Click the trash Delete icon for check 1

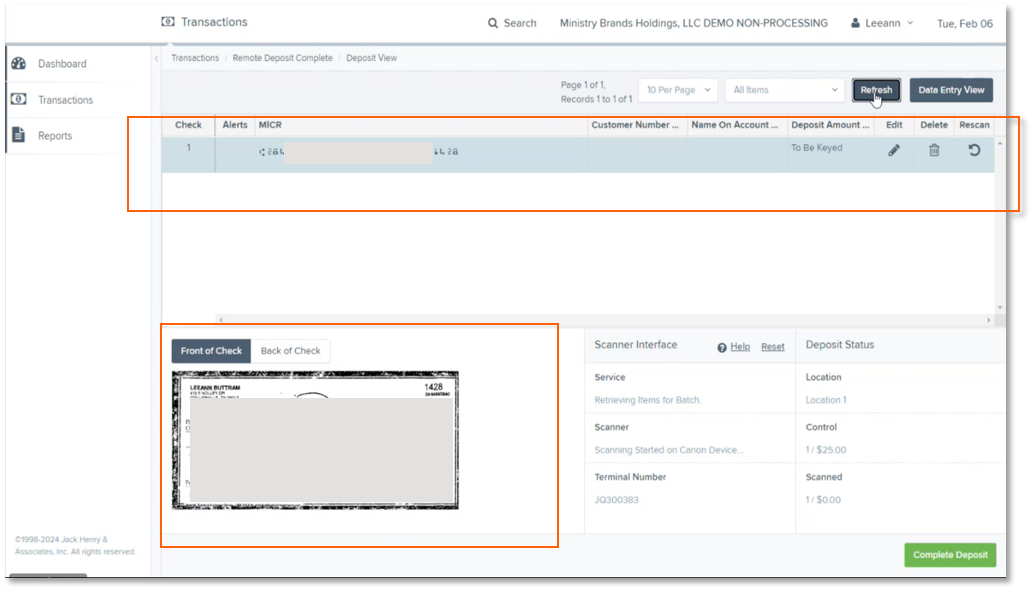[x=934, y=150]
